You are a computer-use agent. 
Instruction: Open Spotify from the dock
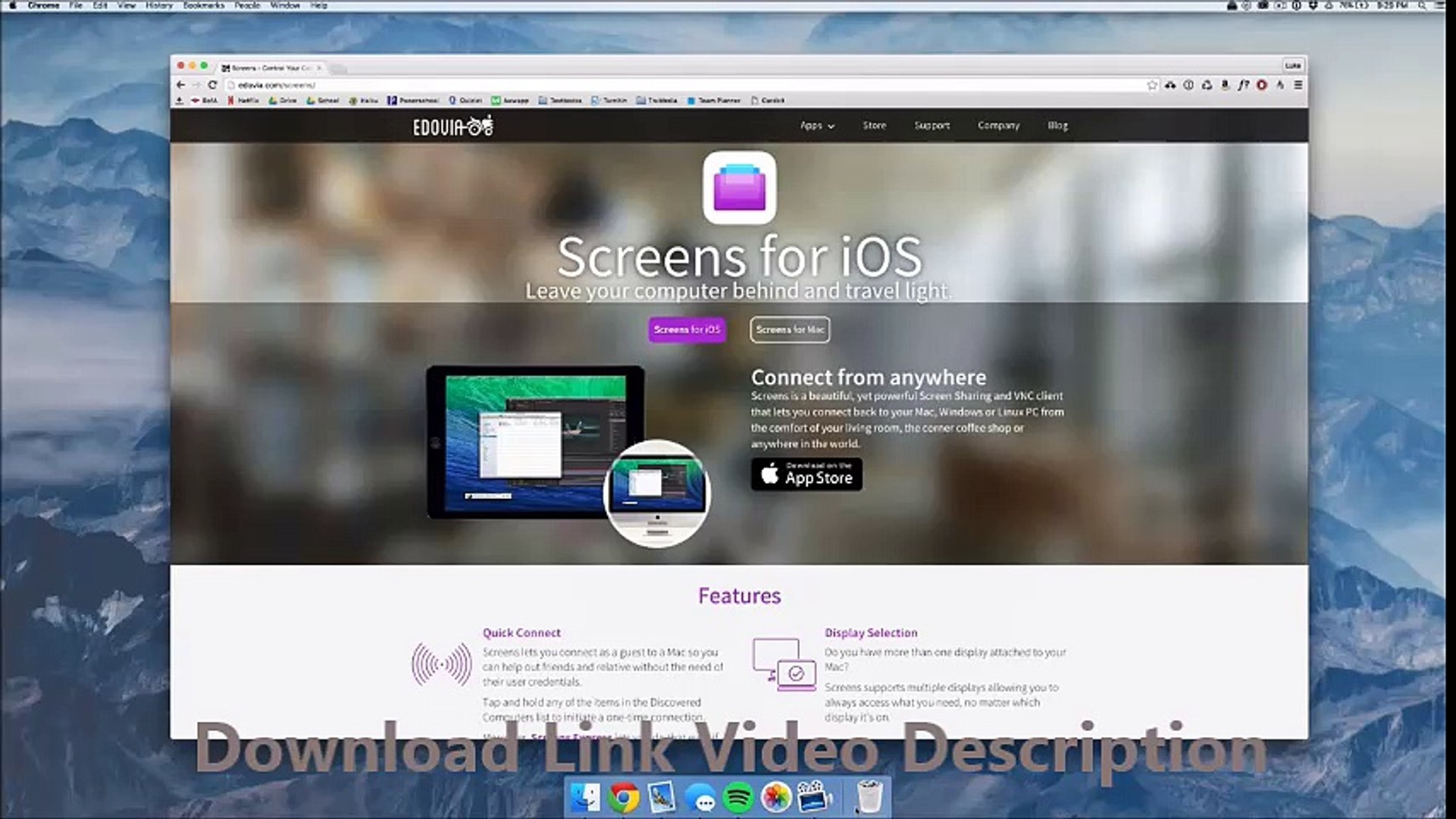738,797
